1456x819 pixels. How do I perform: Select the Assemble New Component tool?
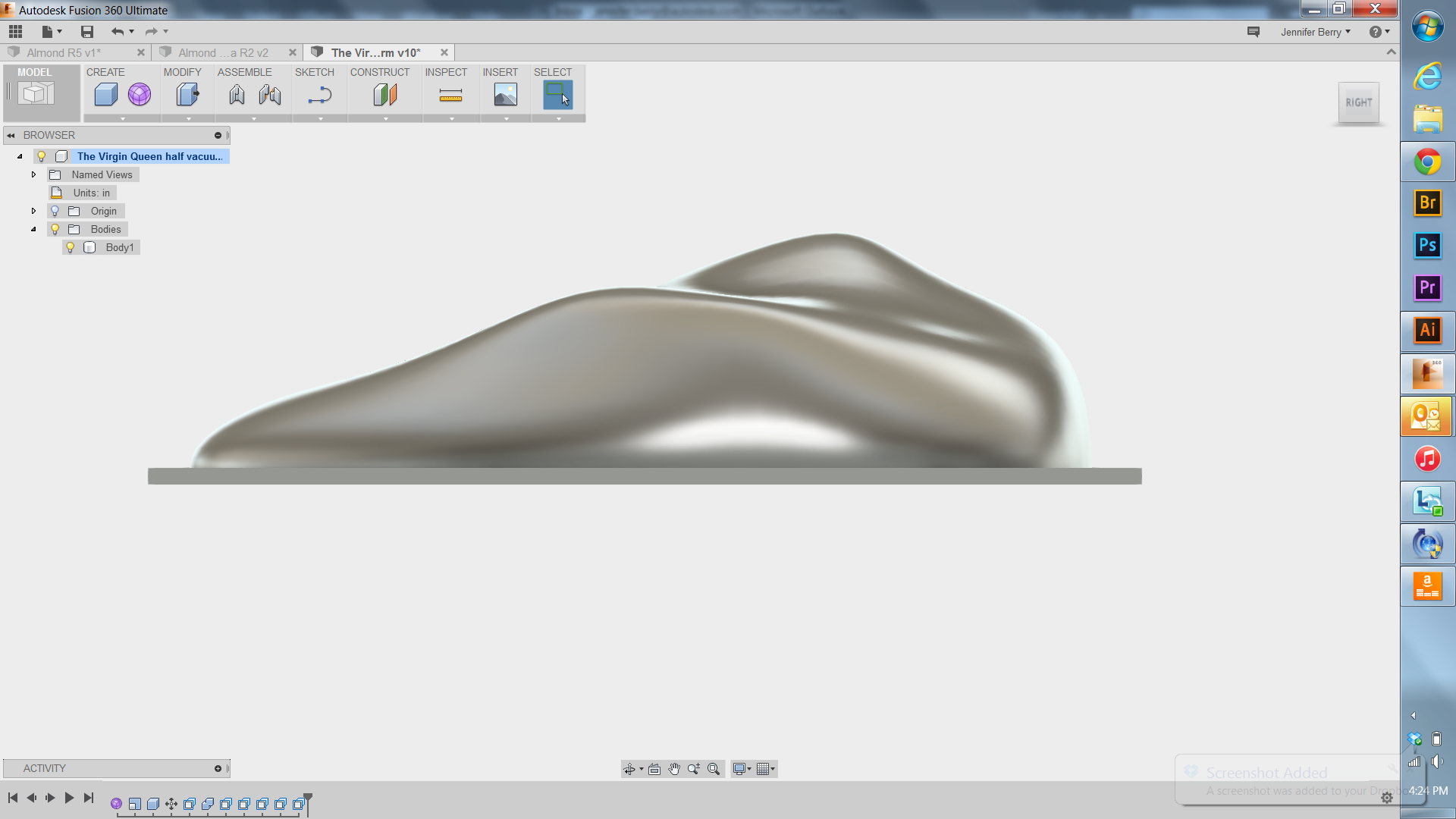click(237, 95)
